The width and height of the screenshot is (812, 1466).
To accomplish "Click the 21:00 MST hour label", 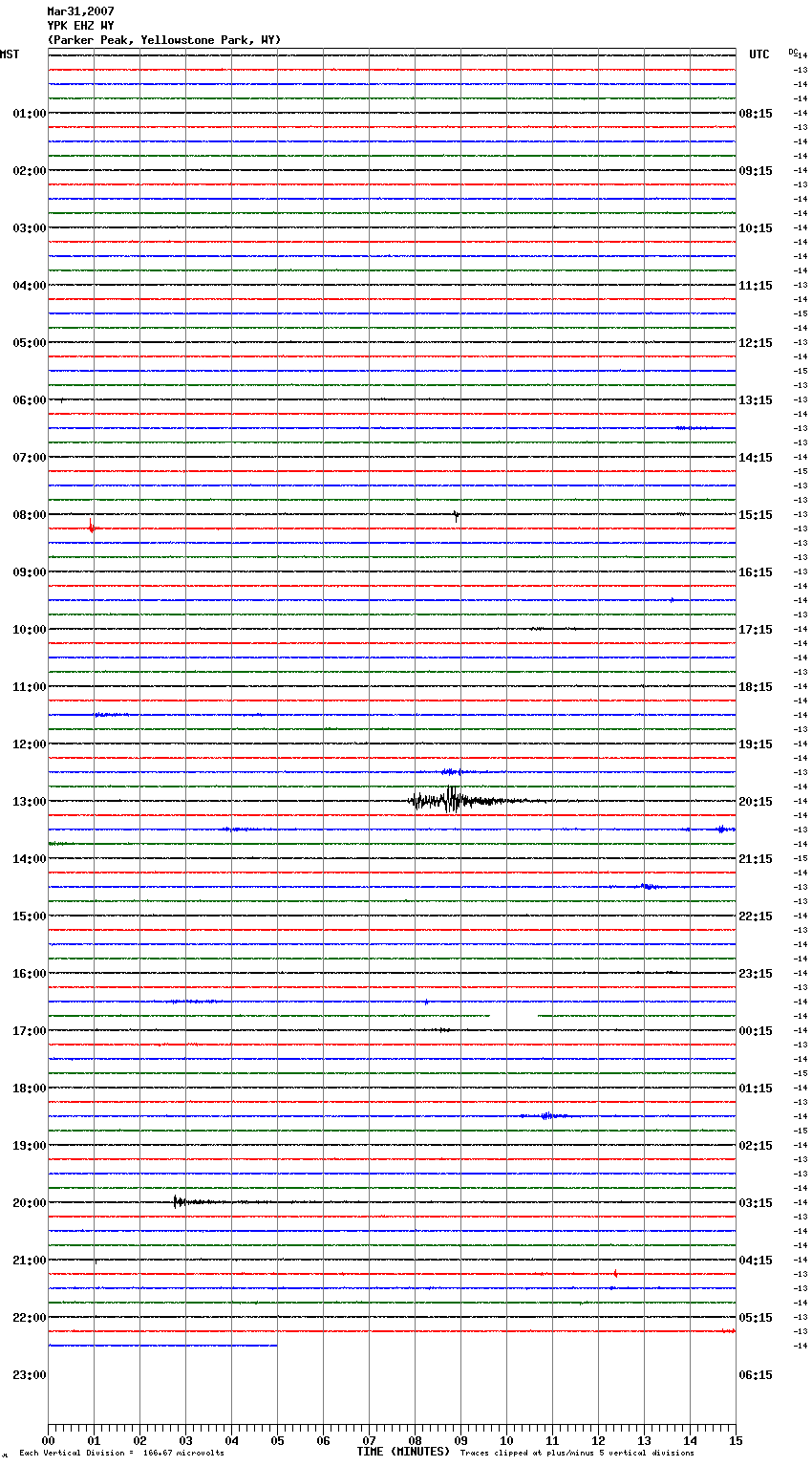I will (29, 1261).
